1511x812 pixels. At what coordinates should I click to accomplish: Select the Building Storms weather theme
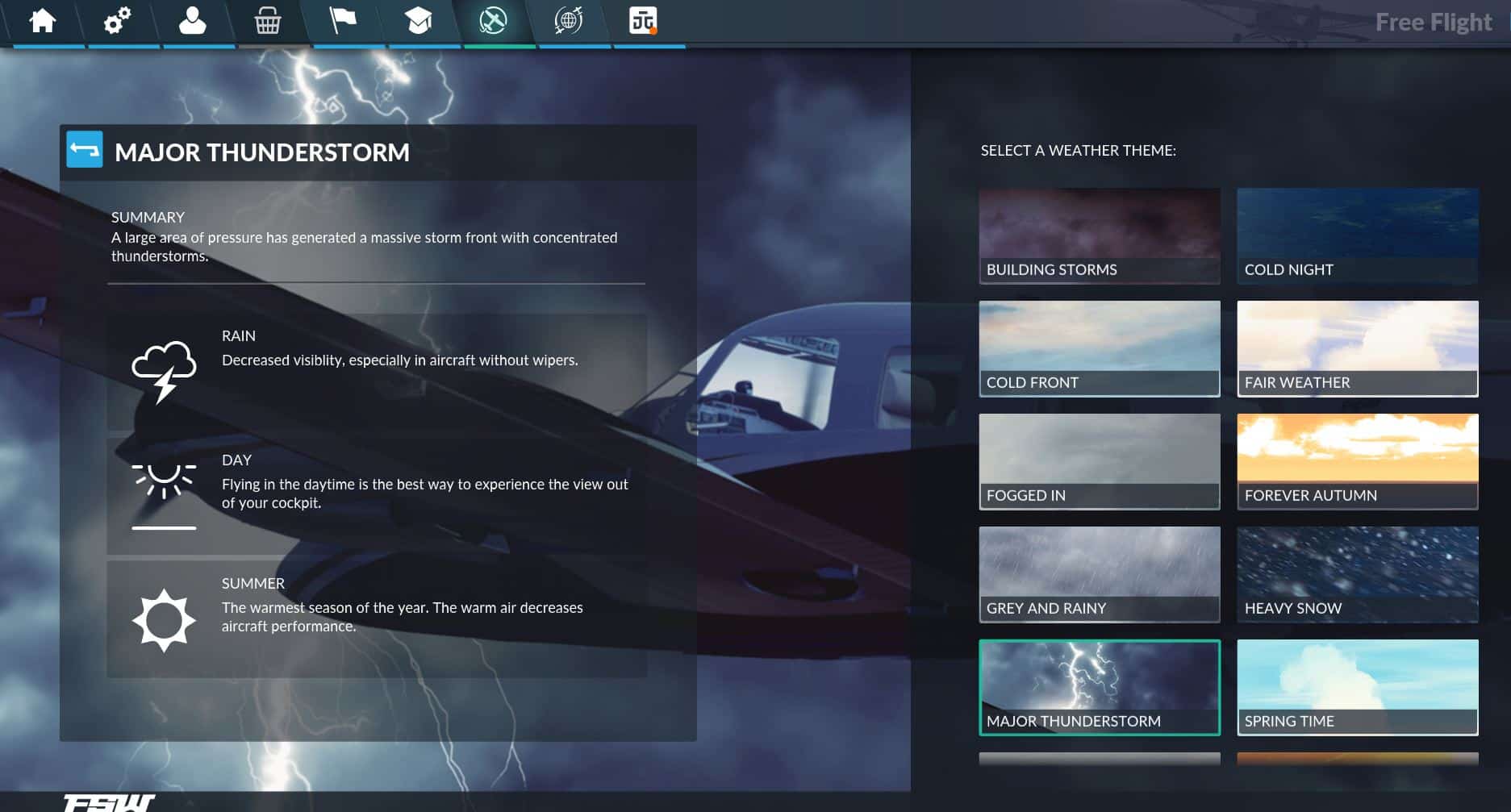pos(1099,235)
